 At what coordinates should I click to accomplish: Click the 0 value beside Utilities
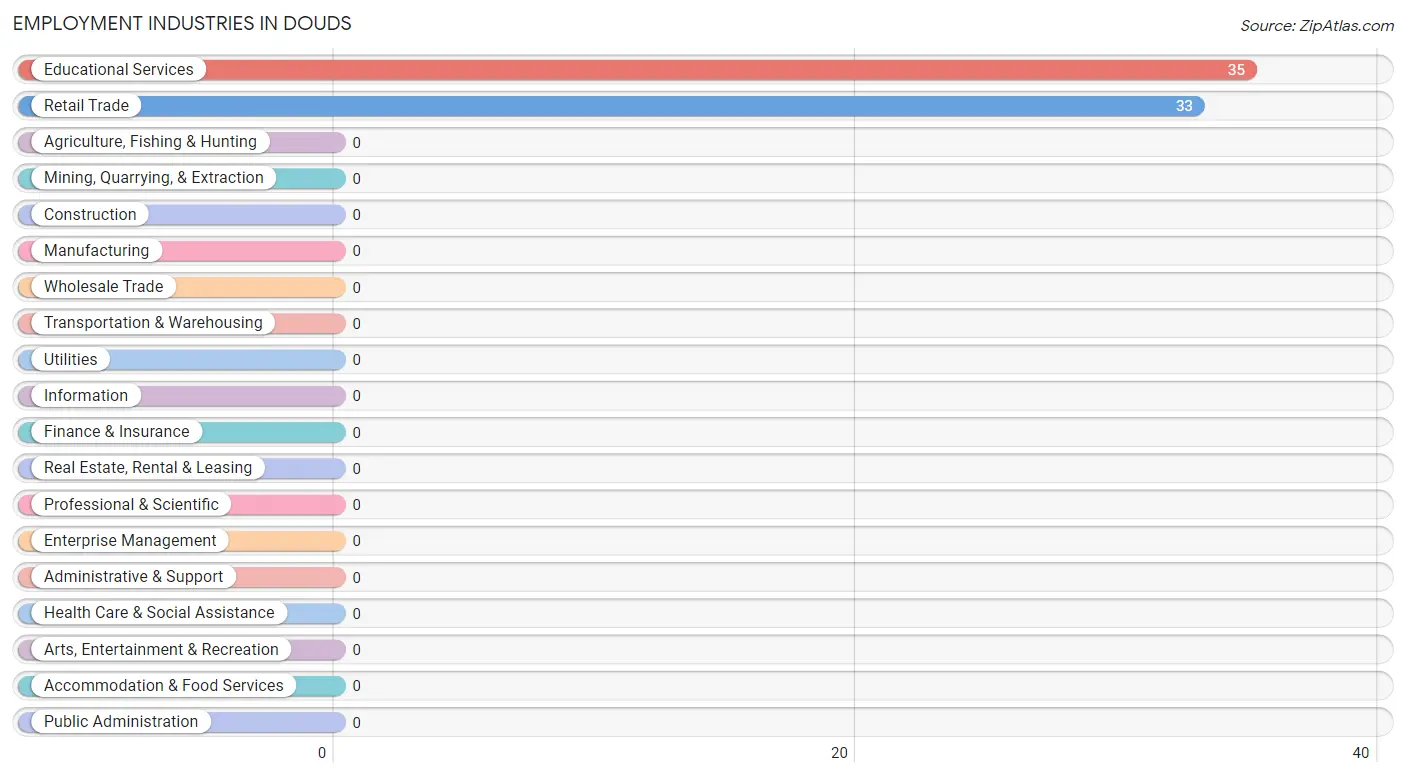pos(356,360)
